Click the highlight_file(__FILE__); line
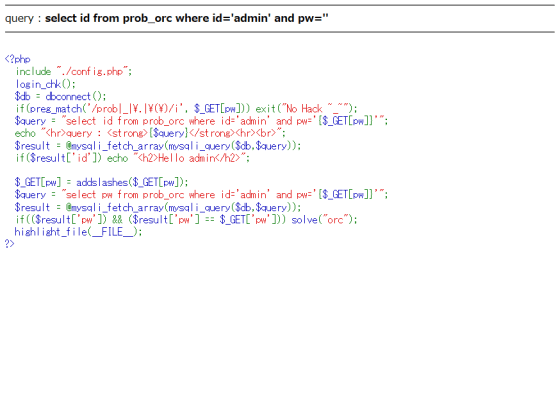560x406 pixels. [x=78, y=232]
